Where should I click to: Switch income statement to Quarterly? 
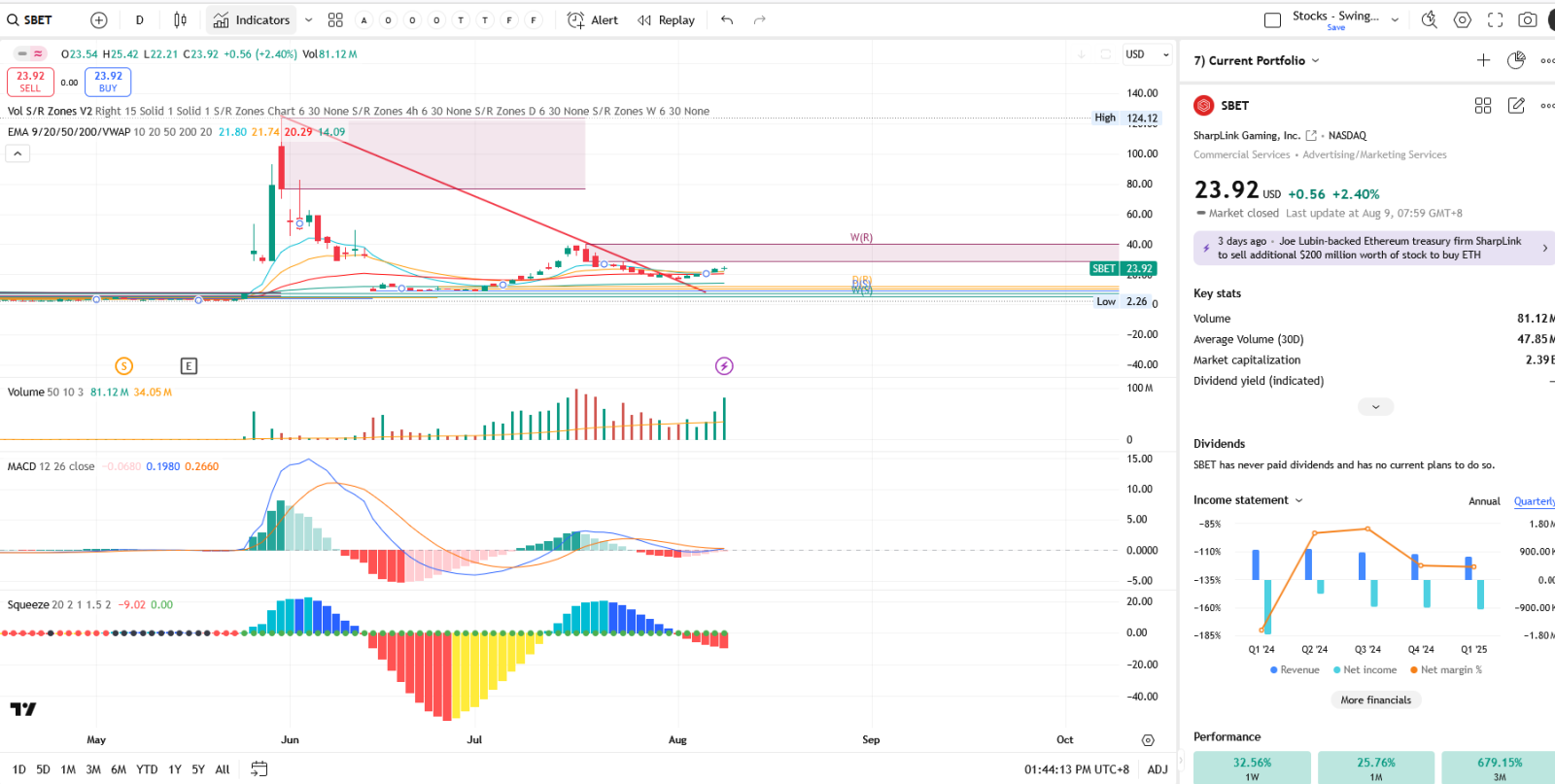pos(1534,501)
